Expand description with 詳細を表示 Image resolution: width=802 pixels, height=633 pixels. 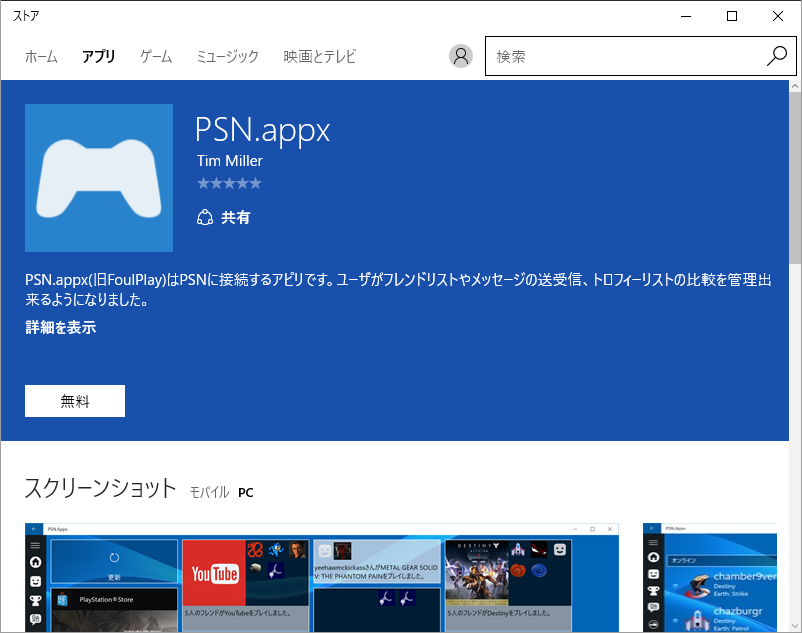click(61, 327)
